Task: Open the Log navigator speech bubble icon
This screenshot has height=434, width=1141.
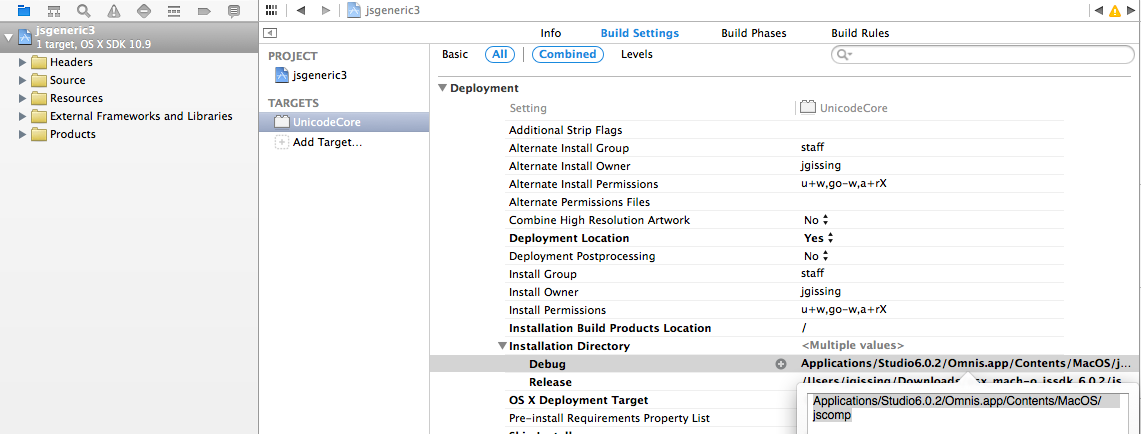Action: (x=234, y=11)
